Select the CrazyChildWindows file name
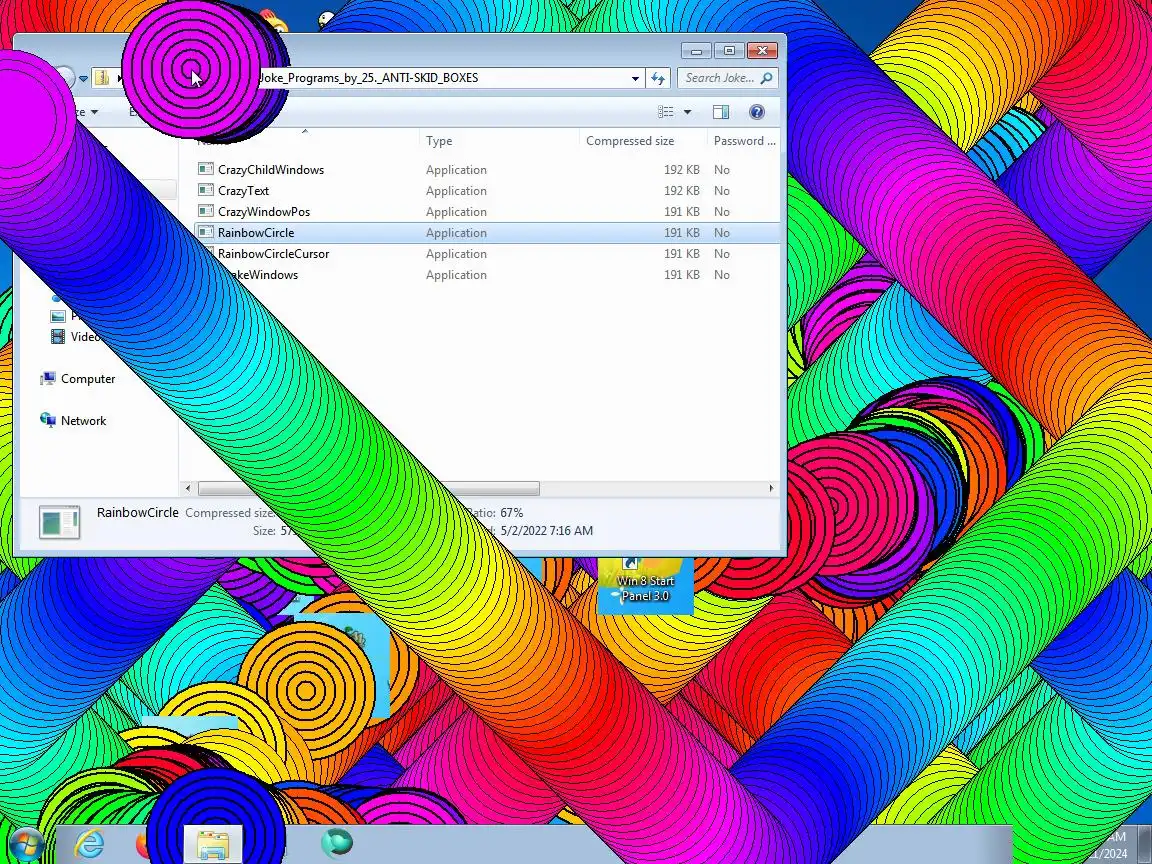The image size is (1152, 864). click(271, 170)
